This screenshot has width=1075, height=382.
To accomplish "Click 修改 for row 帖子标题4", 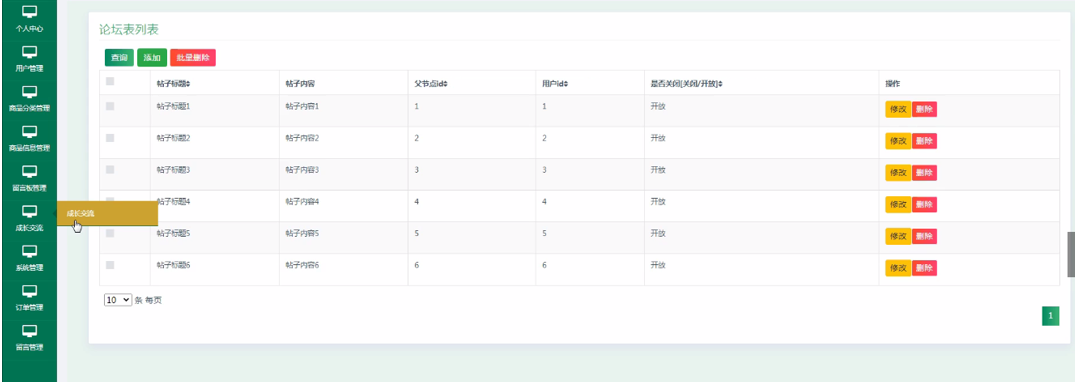I will pyautogui.click(x=898, y=204).
